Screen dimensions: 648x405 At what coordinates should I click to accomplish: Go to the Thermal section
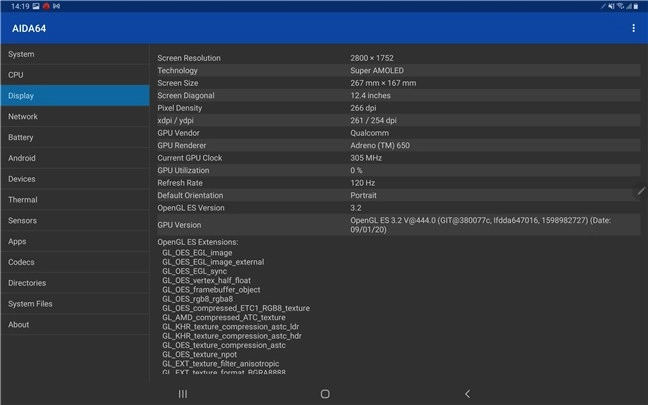[75, 200]
